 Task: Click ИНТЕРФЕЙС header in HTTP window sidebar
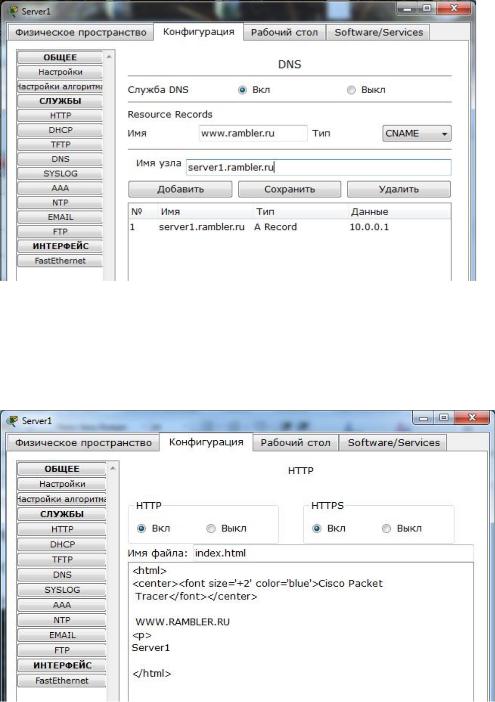(62, 665)
